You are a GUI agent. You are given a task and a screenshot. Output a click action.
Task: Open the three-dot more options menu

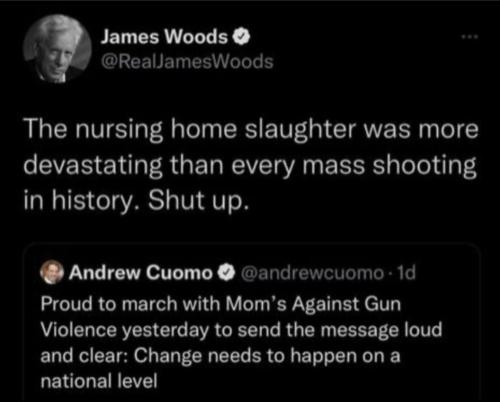[470, 36]
